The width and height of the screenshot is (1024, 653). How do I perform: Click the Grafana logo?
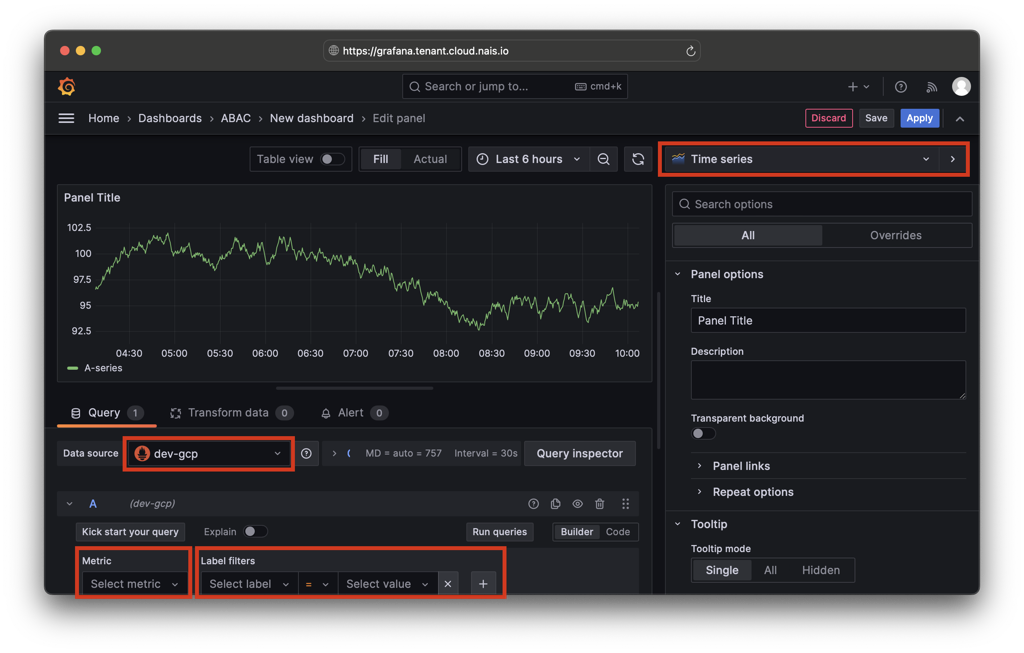point(66,86)
